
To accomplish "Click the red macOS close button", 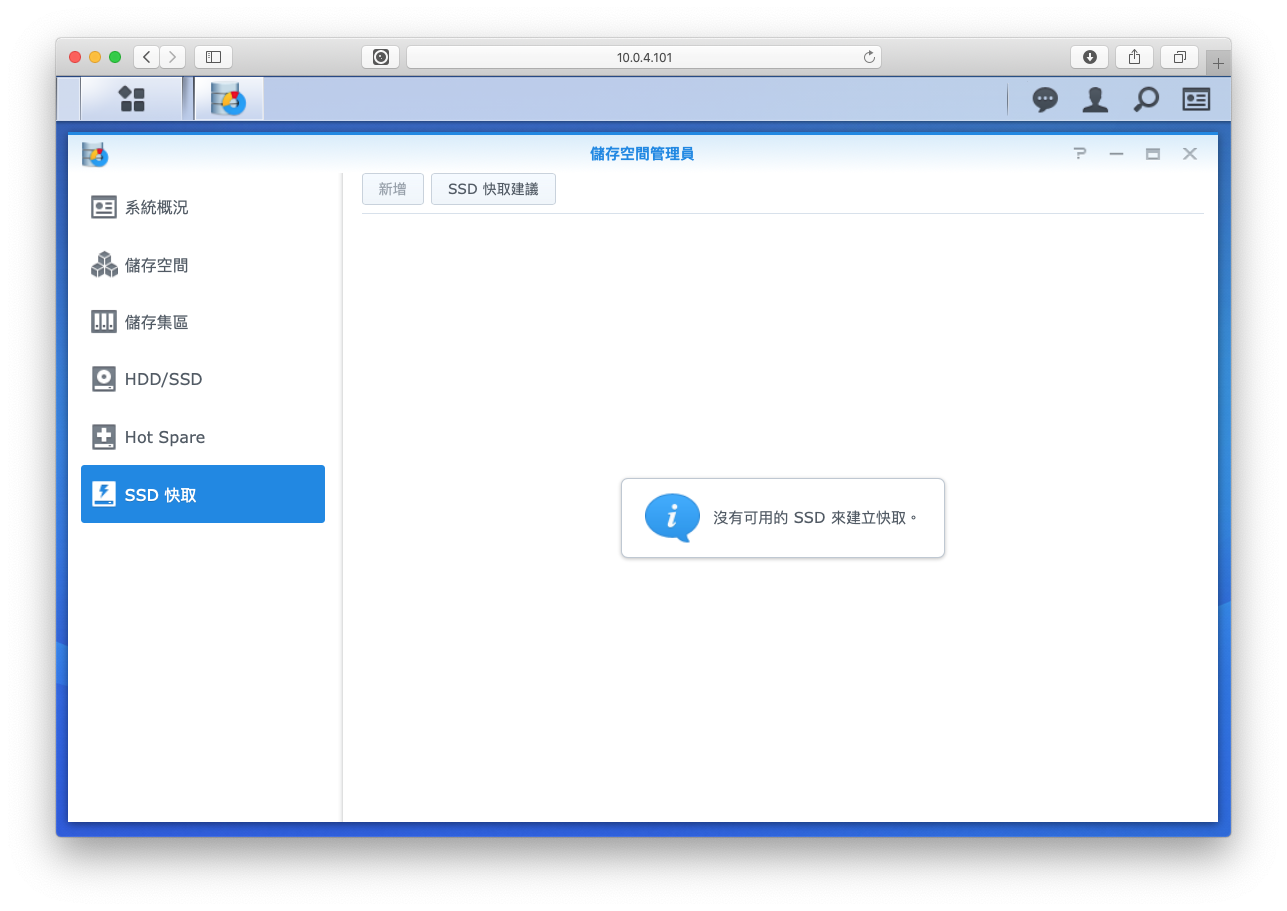I will (x=75, y=57).
